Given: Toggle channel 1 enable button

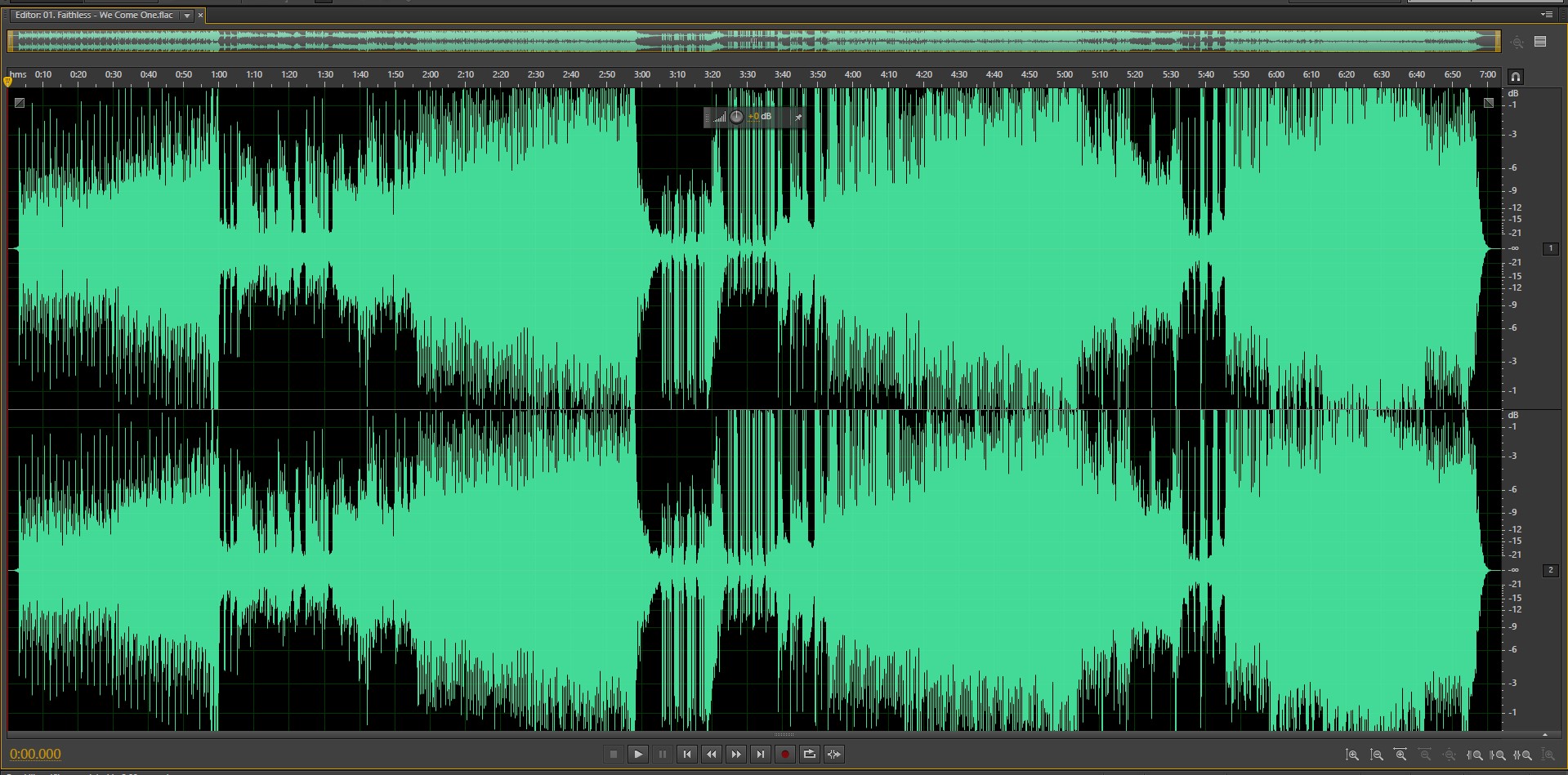Looking at the screenshot, I should (1550, 248).
